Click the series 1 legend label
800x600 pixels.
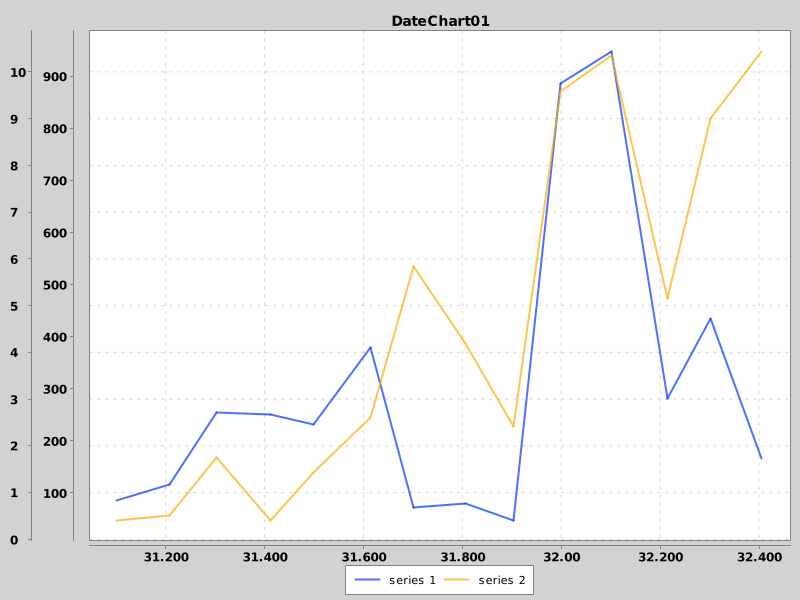coord(412,580)
